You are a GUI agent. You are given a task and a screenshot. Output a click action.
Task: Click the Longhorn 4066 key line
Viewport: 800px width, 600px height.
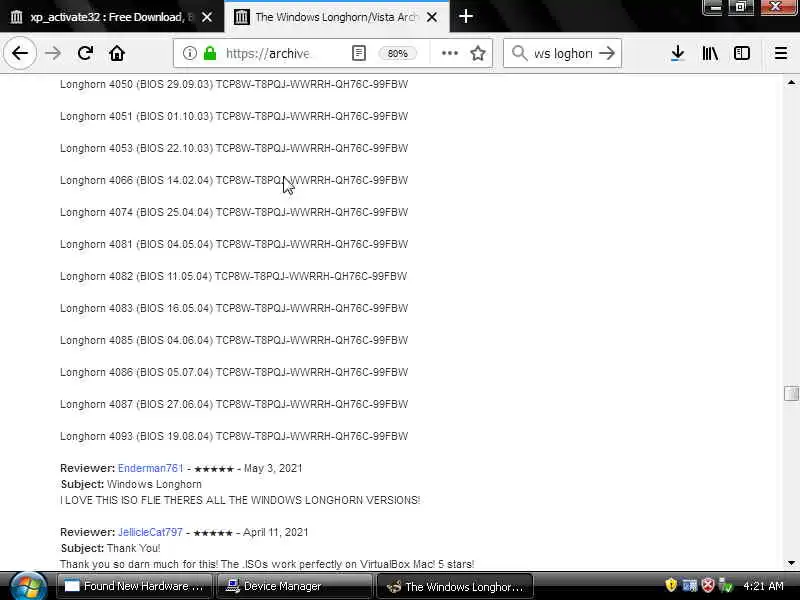tap(234, 180)
